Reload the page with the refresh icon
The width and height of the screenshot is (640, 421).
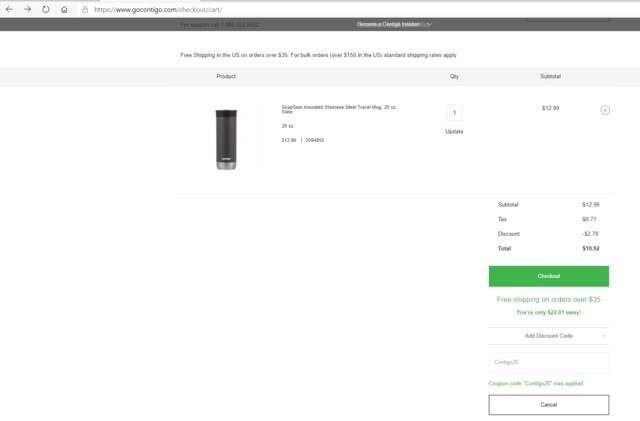(x=46, y=9)
